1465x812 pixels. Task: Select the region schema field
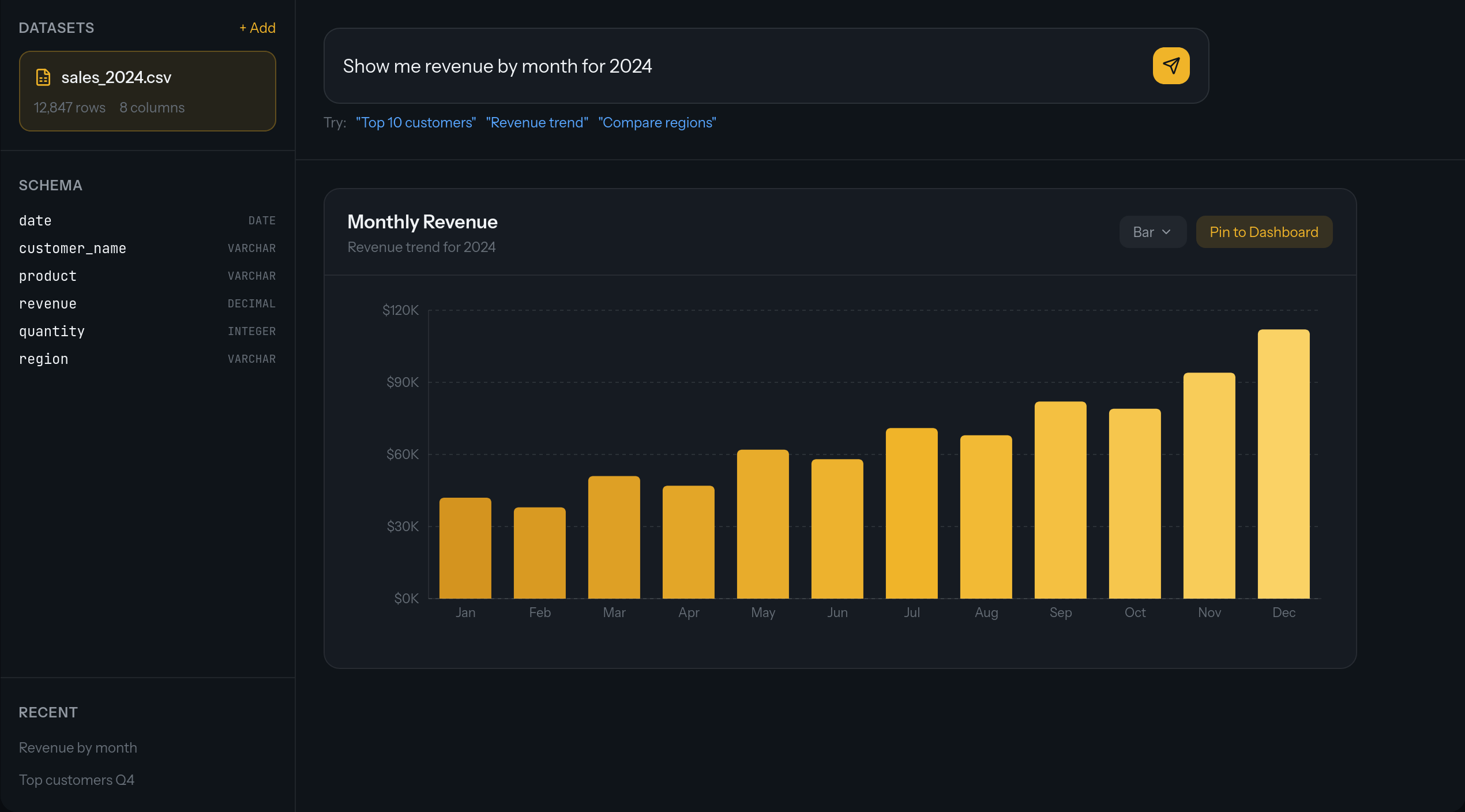tap(43, 359)
